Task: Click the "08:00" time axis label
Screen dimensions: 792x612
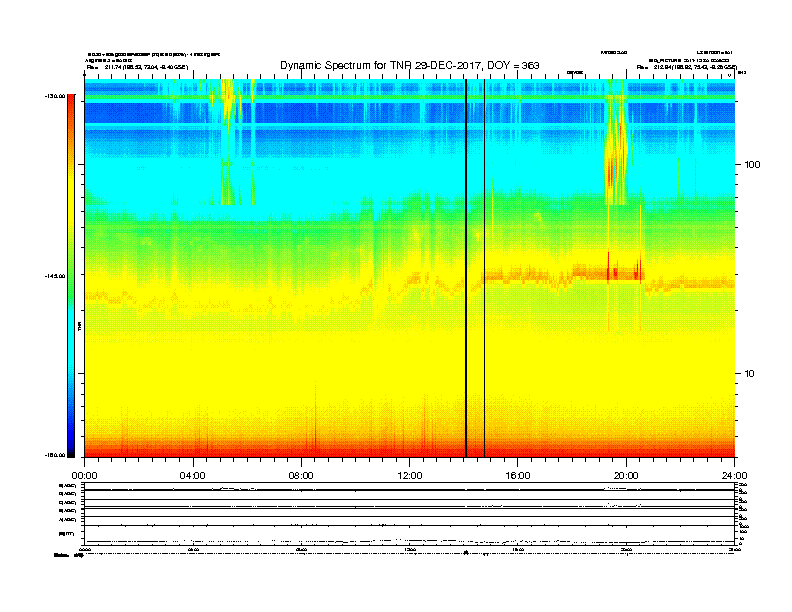Action: [301, 476]
